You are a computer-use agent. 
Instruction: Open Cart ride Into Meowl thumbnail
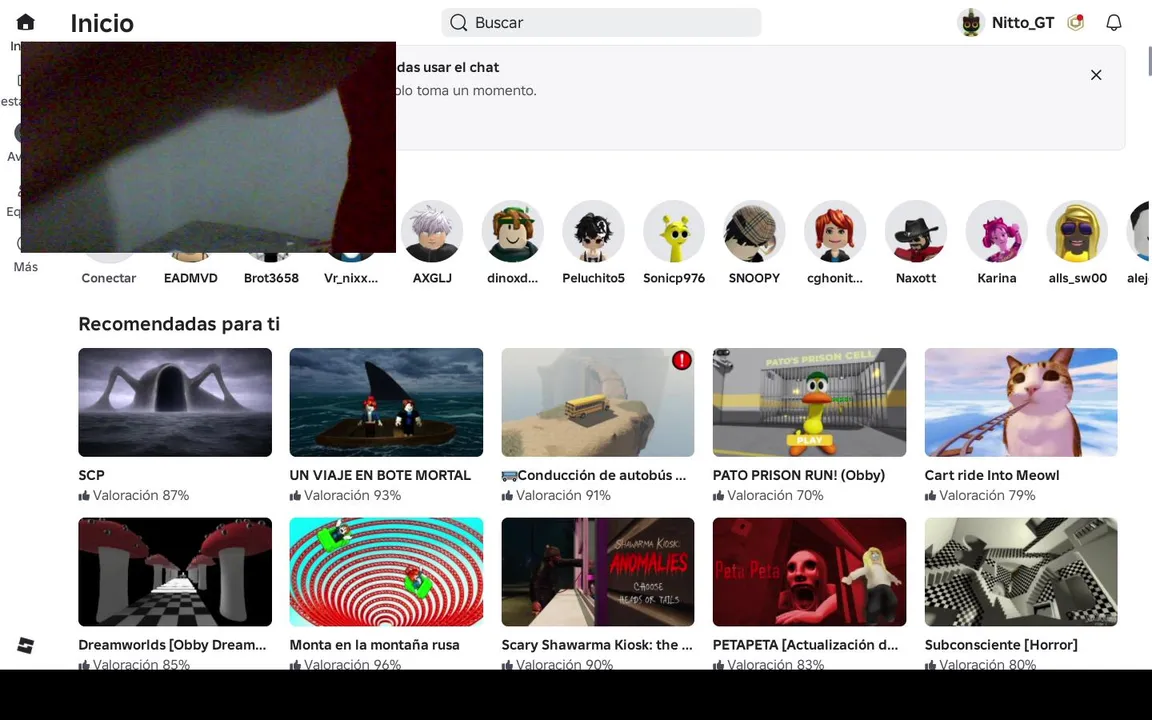tap(1021, 402)
